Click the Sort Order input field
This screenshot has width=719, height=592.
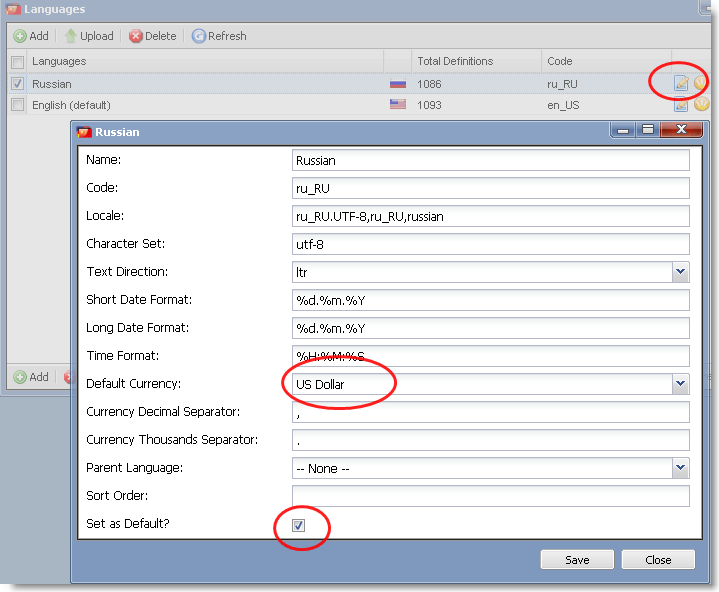(490, 497)
